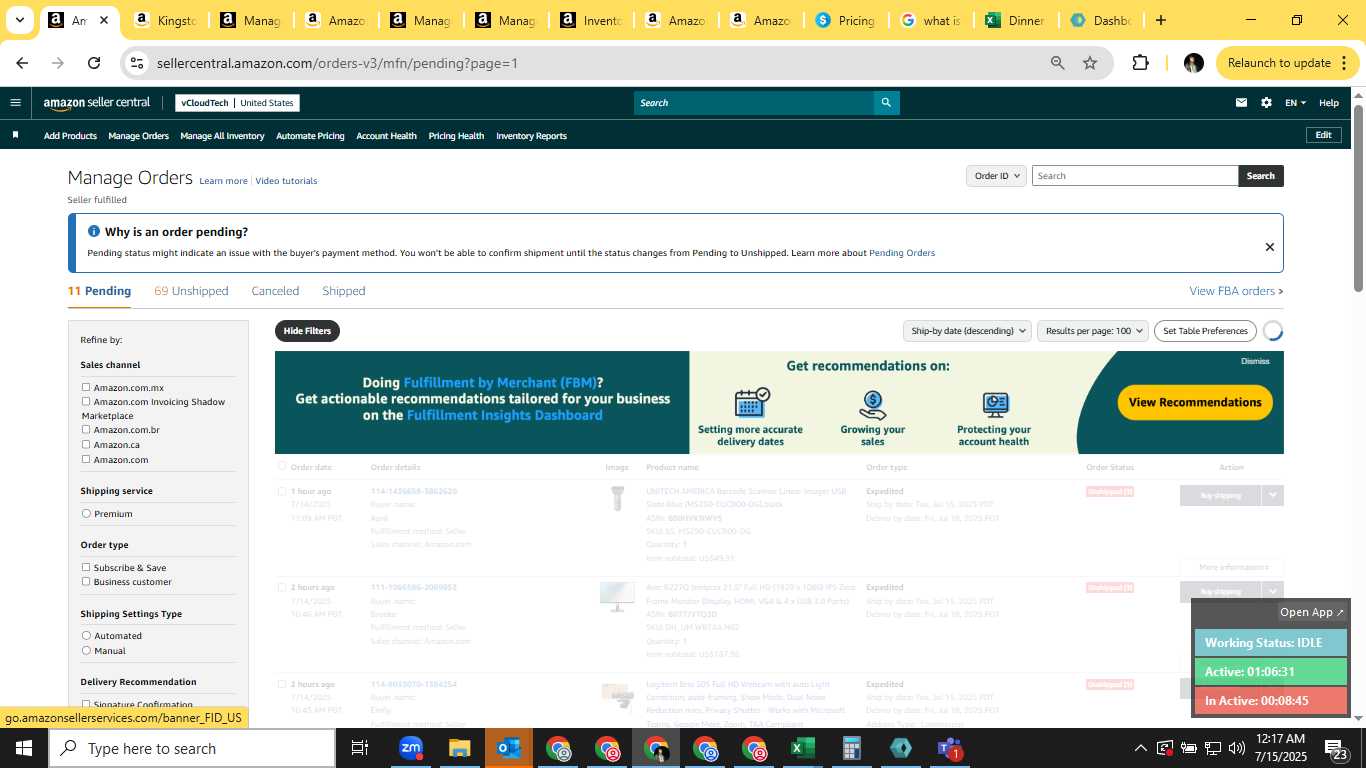
Task: Switch to the Canceled orders tab
Action: click(x=275, y=291)
